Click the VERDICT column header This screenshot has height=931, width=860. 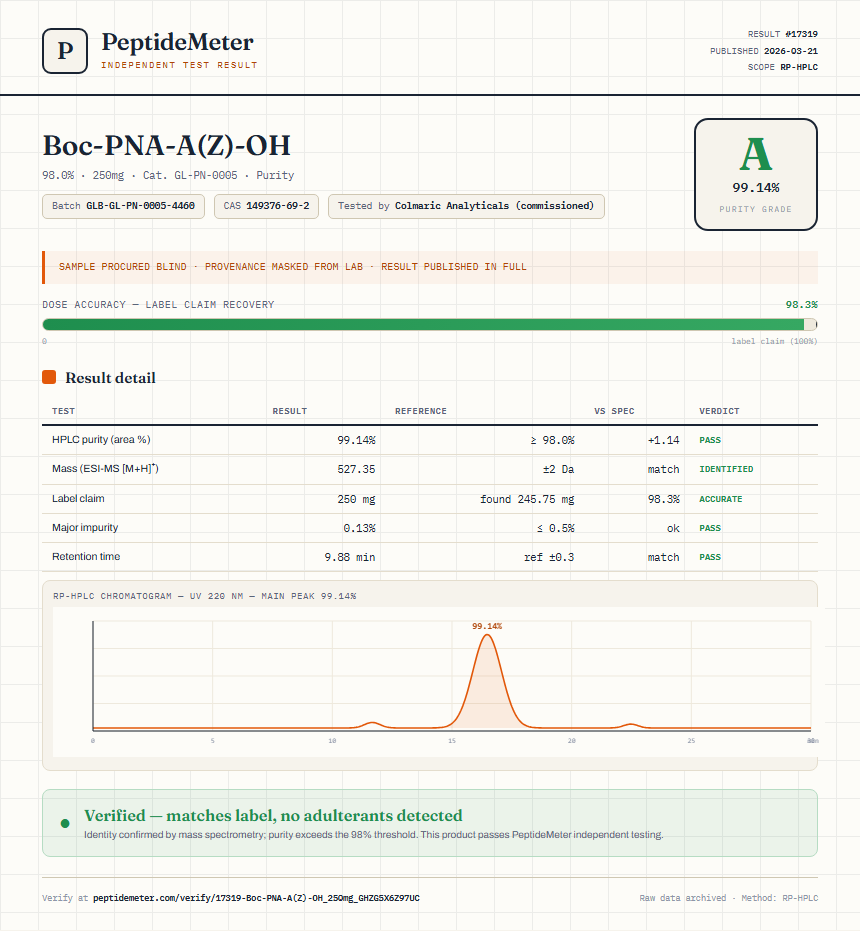(719, 411)
